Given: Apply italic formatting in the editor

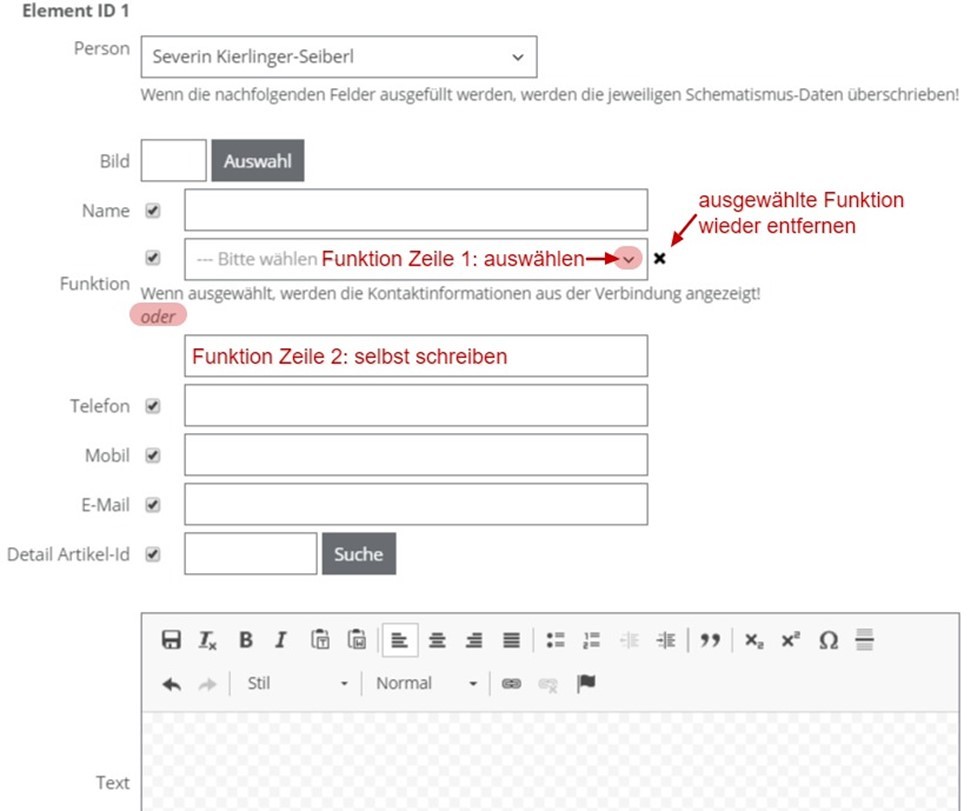Looking at the screenshot, I should click(281, 640).
